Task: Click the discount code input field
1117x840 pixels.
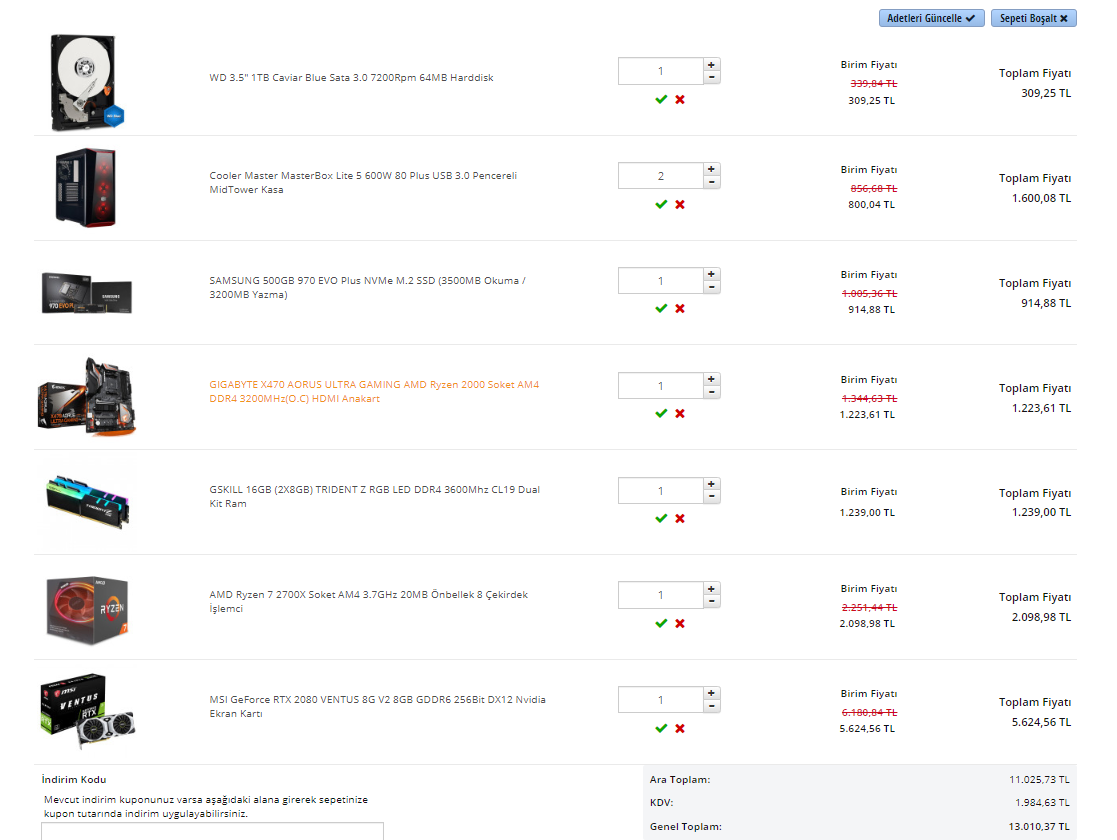Action: (x=212, y=831)
